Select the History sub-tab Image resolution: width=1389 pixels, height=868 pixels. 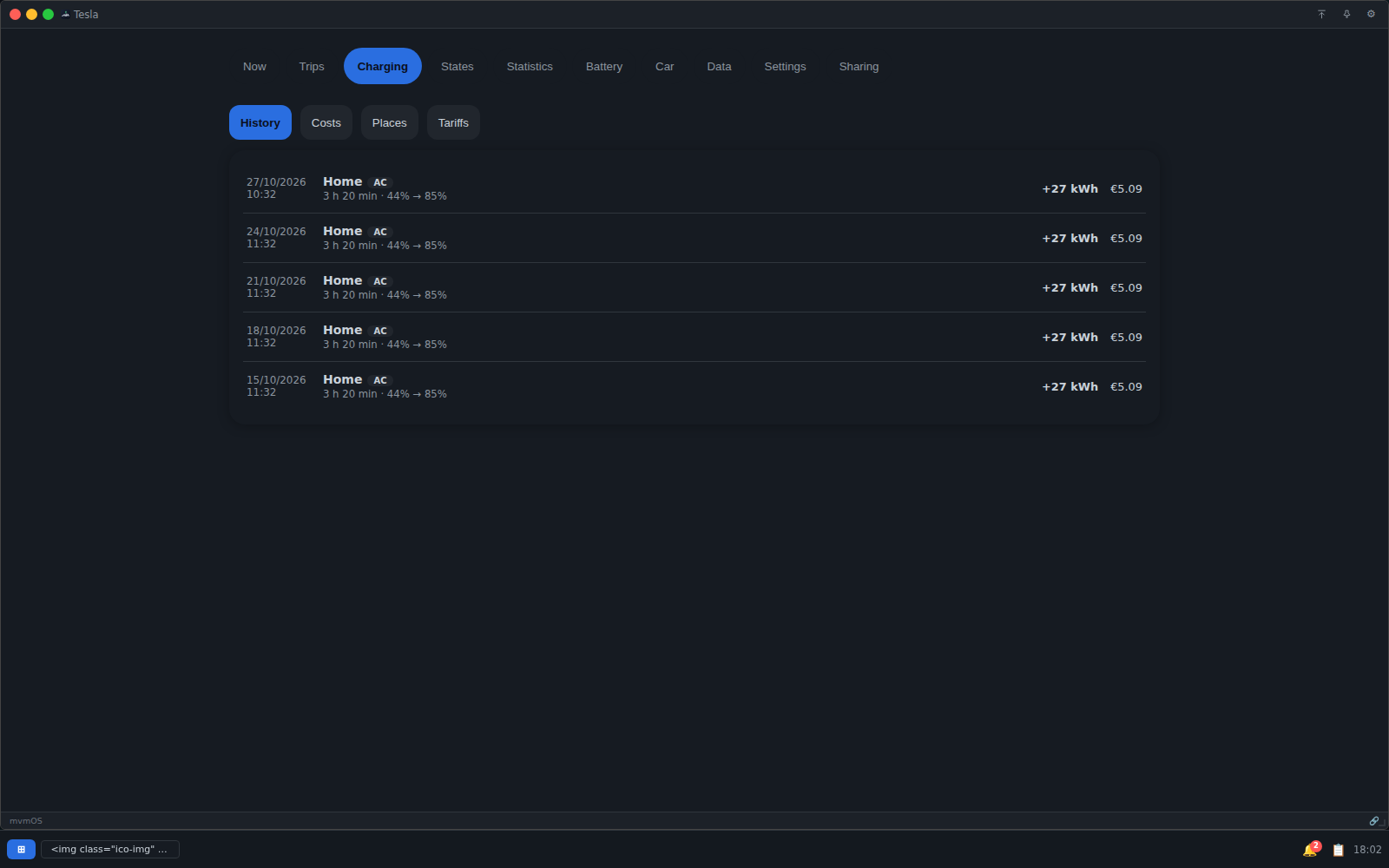[260, 122]
